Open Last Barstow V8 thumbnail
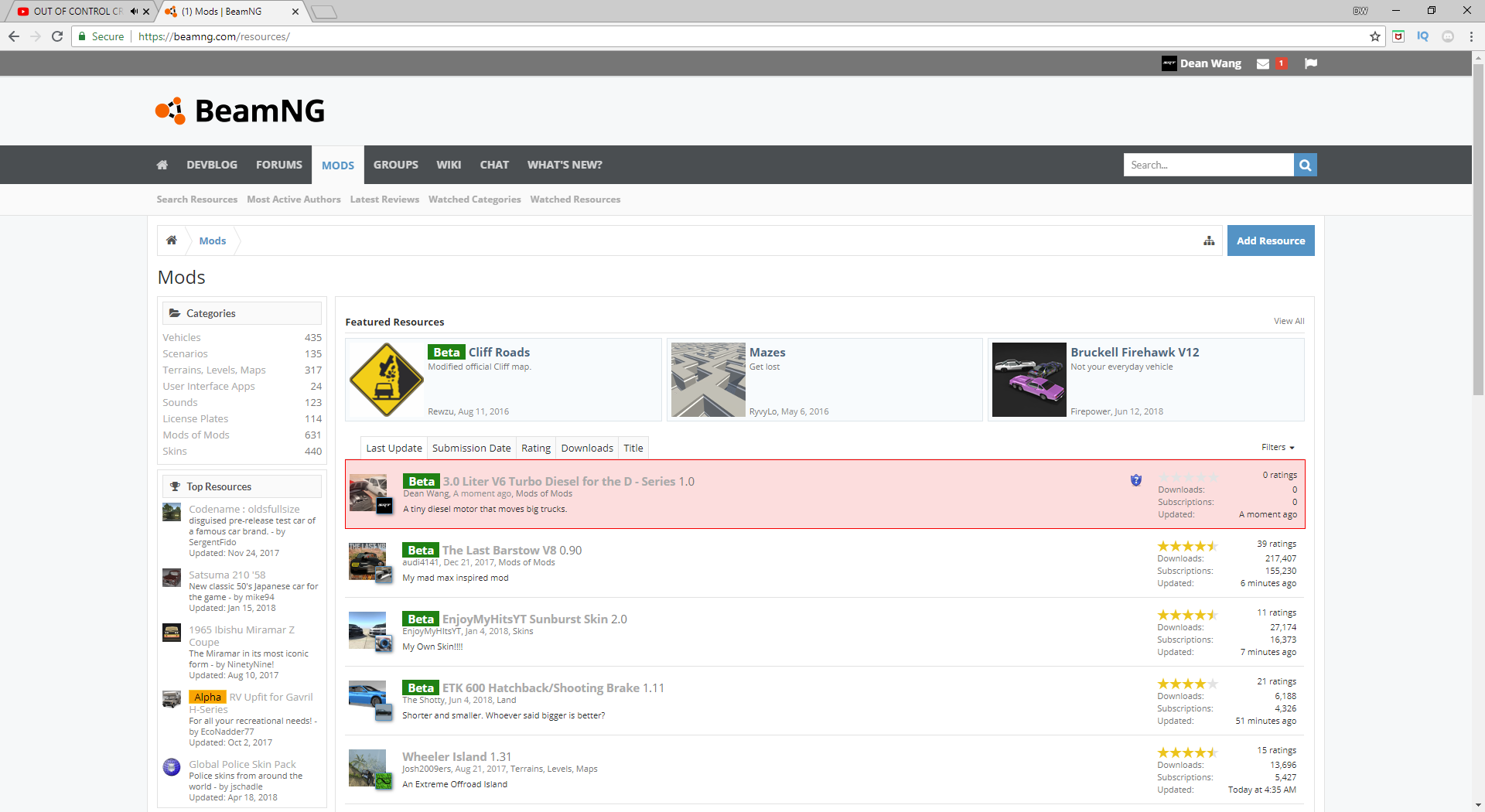 [x=367, y=561]
